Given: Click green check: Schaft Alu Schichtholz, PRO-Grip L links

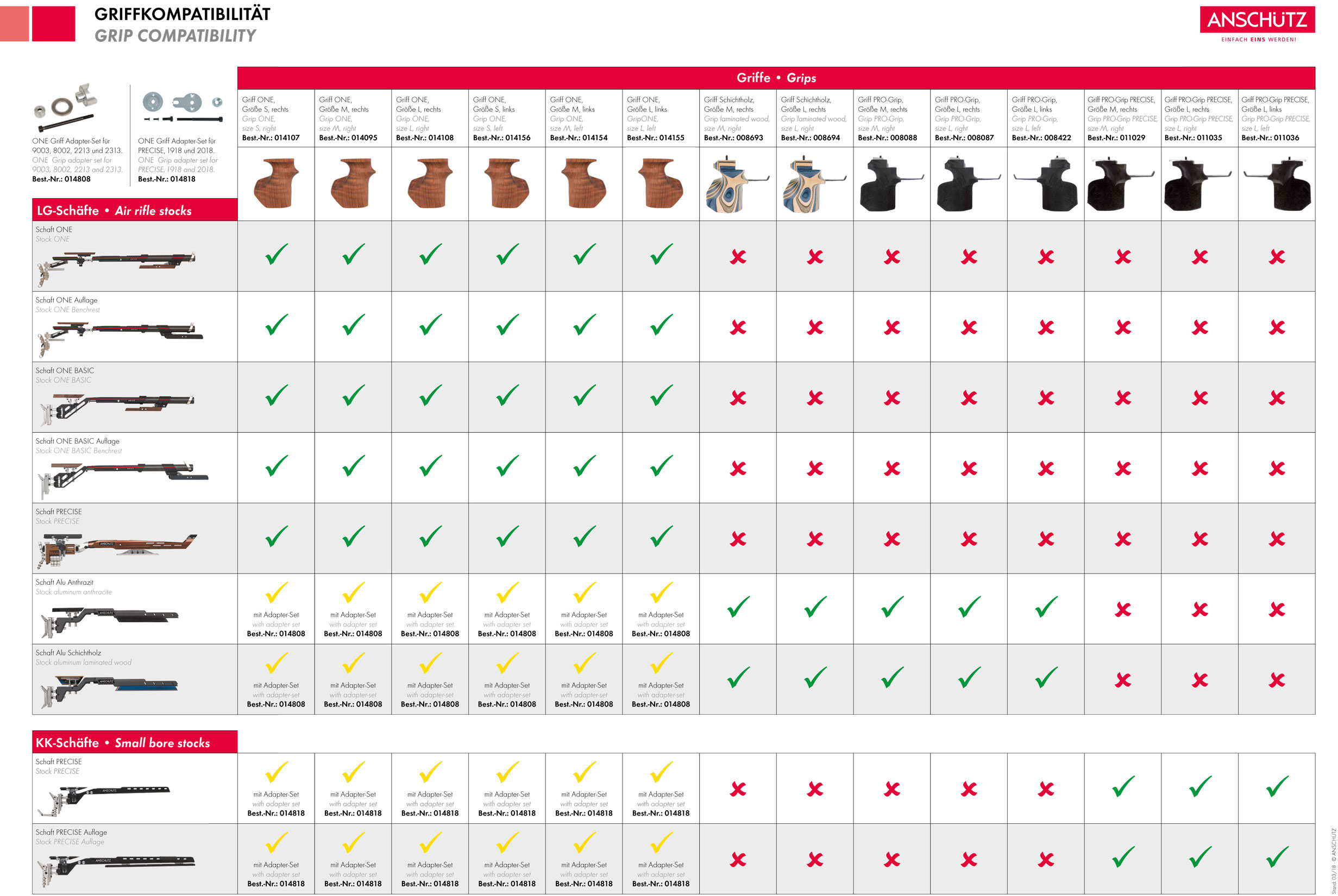Looking at the screenshot, I should click(x=1046, y=677).
